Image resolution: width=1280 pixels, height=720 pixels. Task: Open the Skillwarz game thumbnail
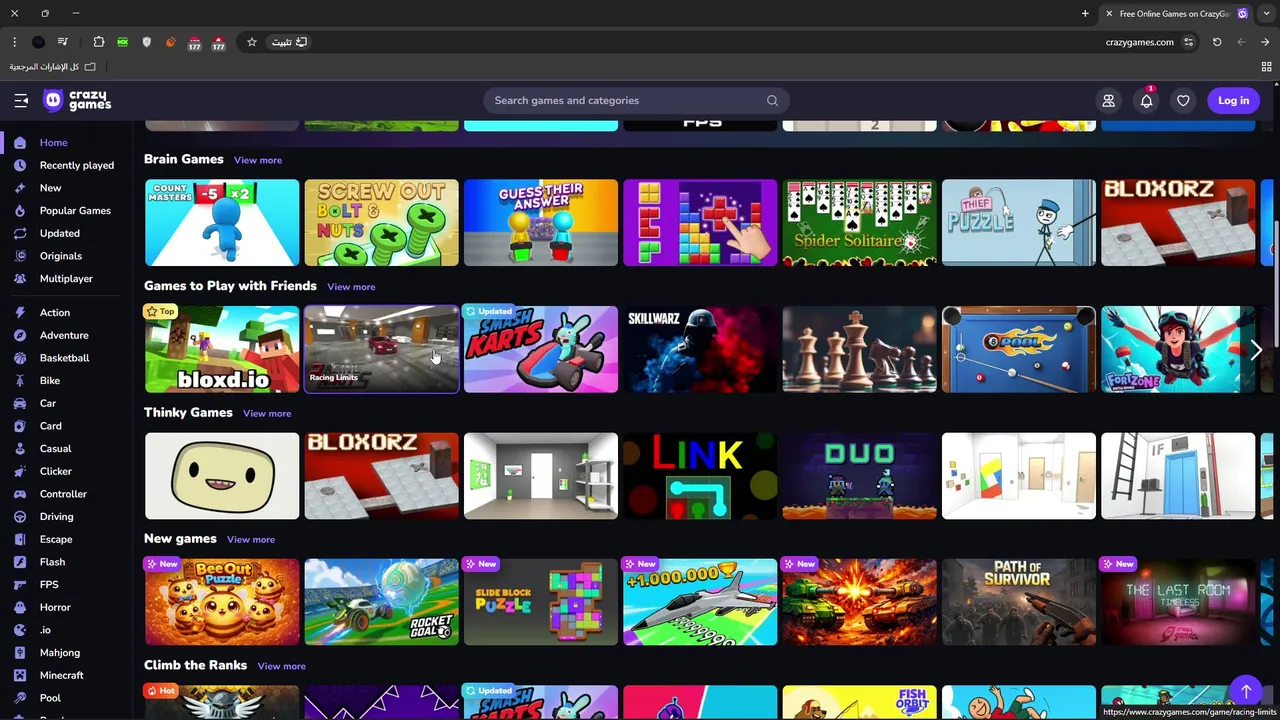pyautogui.click(x=700, y=349)
